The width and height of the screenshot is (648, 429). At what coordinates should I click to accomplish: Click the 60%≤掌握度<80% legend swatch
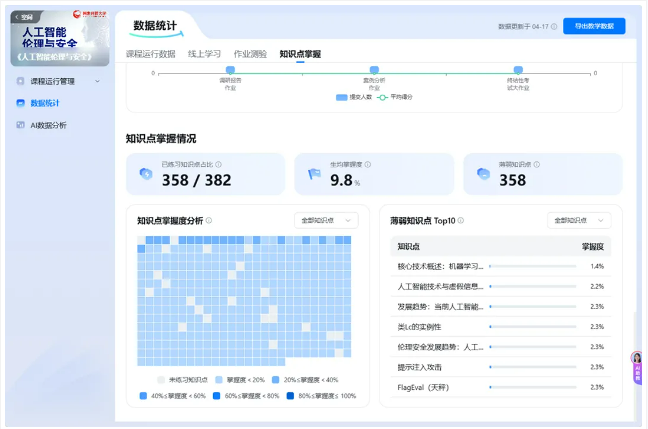[216, 396]
